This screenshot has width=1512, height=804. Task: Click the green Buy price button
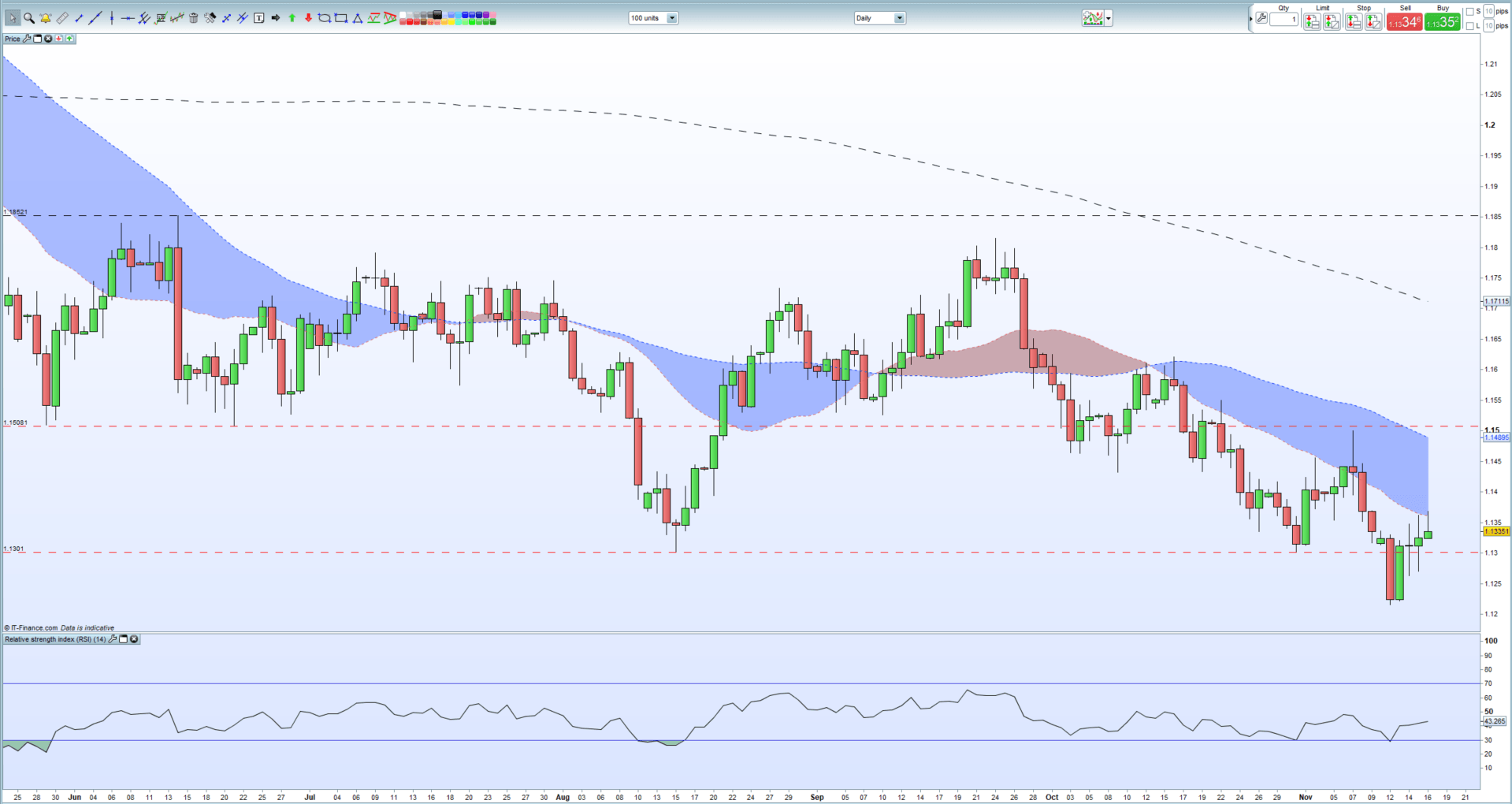1443,21
